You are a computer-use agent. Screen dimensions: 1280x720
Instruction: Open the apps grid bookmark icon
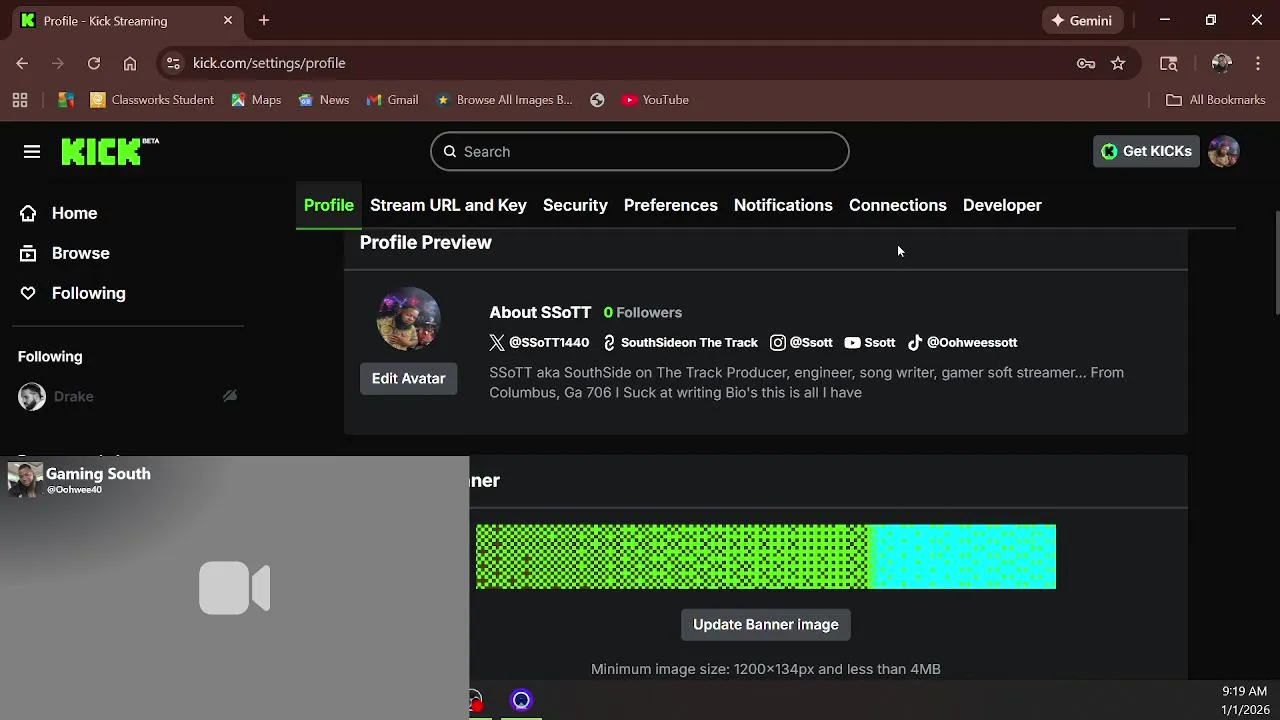[x=20, y=100]
